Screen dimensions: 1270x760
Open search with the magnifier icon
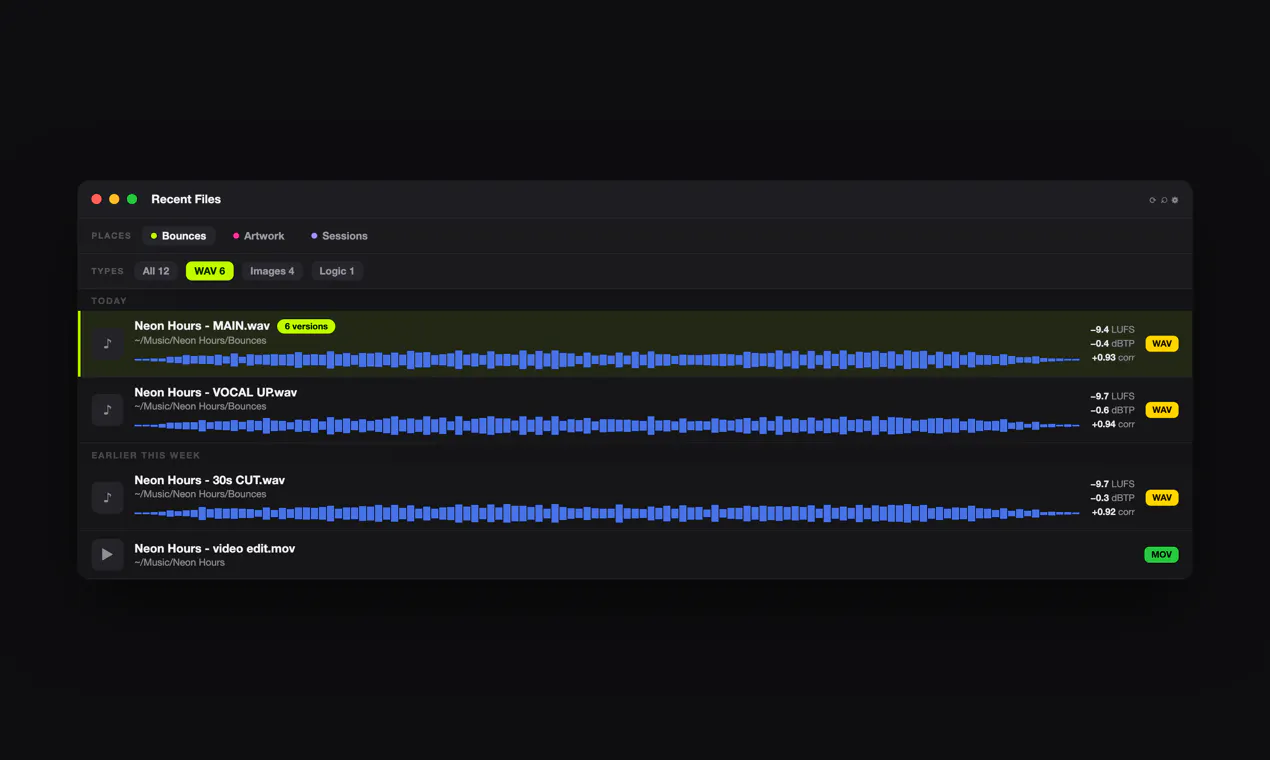coord(1164,200)
